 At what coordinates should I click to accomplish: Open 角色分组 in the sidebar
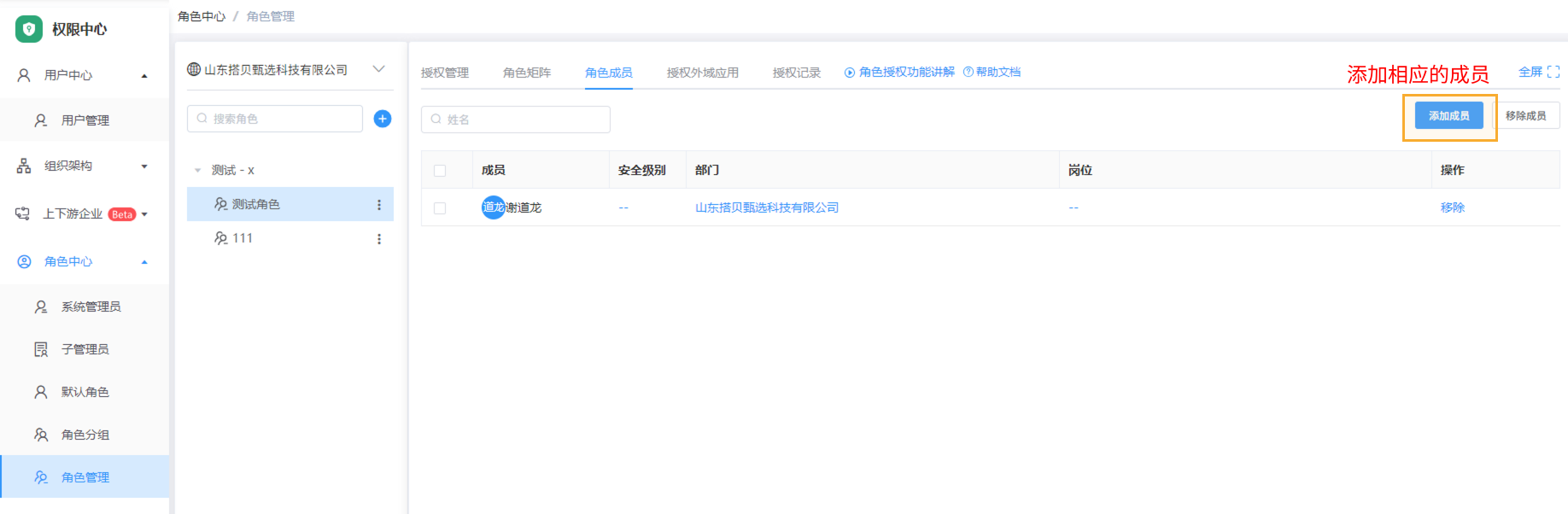[85, 435]
